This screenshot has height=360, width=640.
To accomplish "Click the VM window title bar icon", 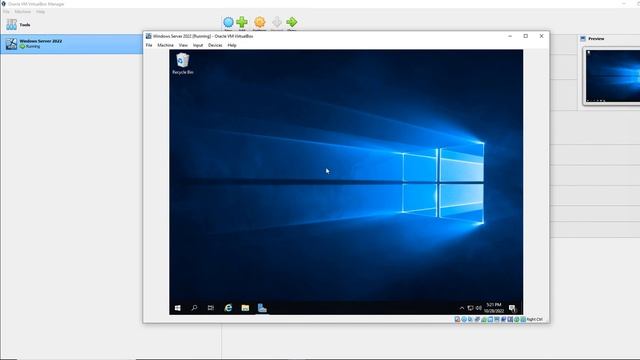I will tap(149, 36).
